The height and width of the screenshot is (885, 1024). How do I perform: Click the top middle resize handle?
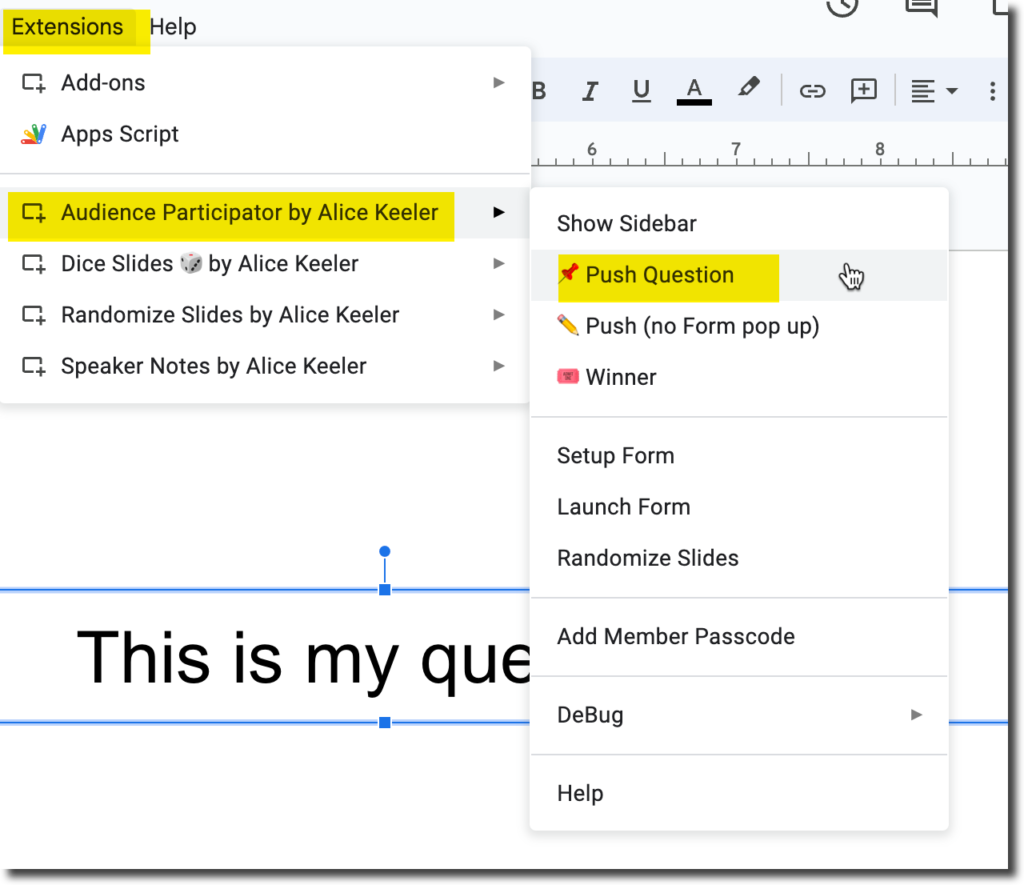[x=385, y=590]
